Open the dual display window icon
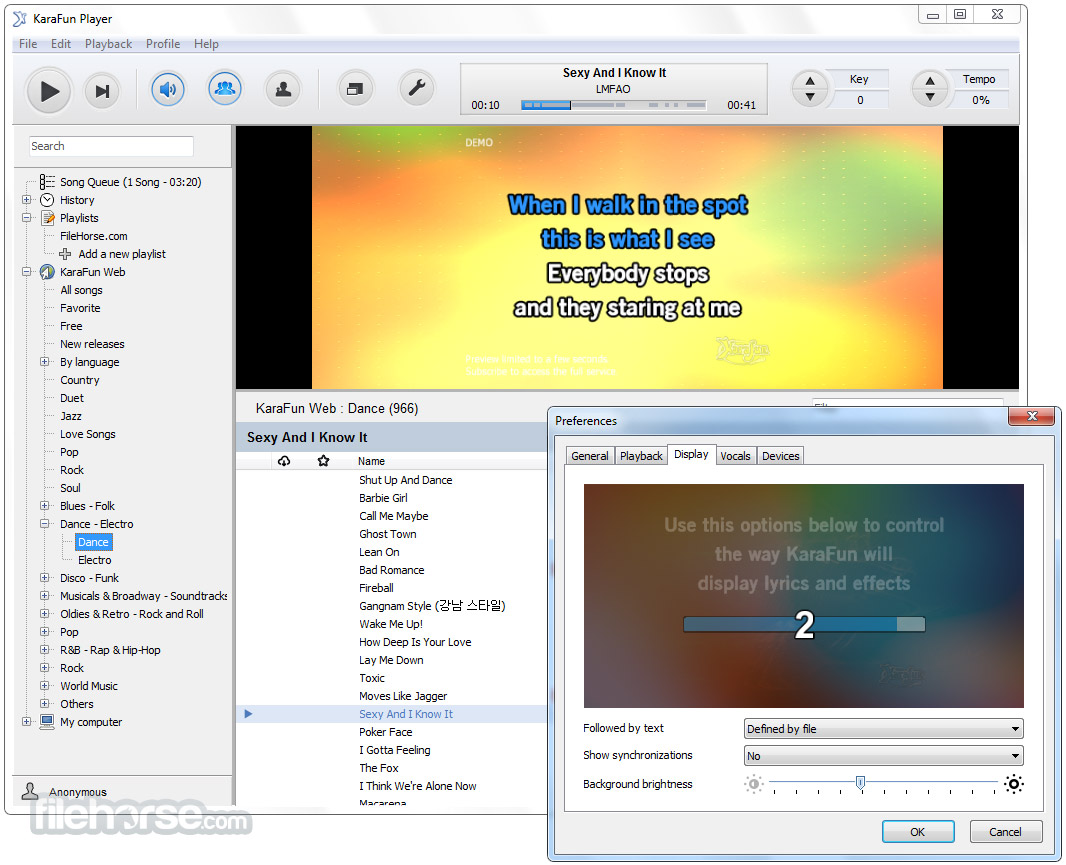Screen dimensions: 1066x865 pos(355,89)
